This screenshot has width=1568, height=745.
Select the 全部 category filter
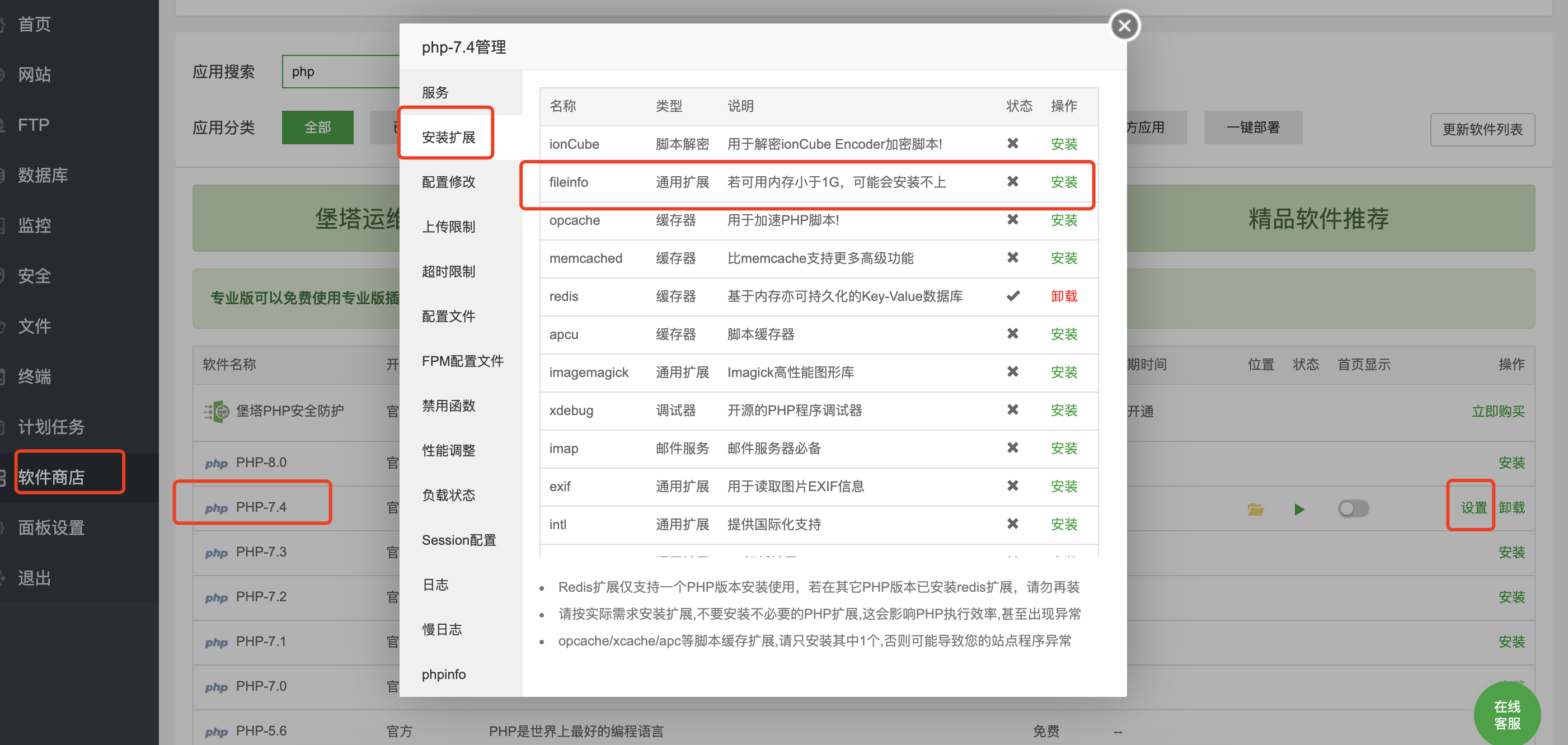point(317,127)
